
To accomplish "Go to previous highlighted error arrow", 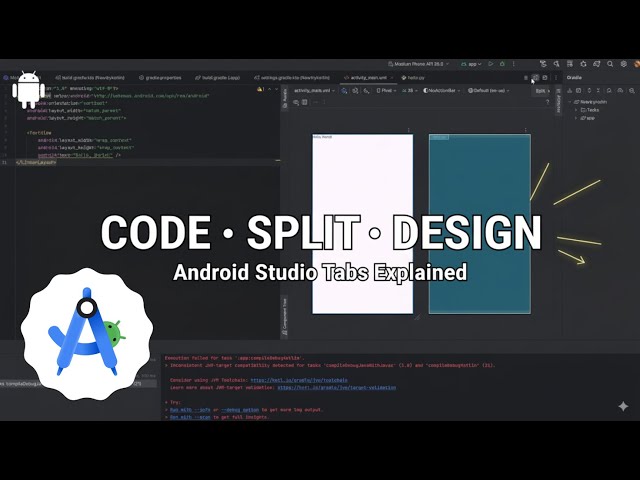I will click(x=269, y=89).
